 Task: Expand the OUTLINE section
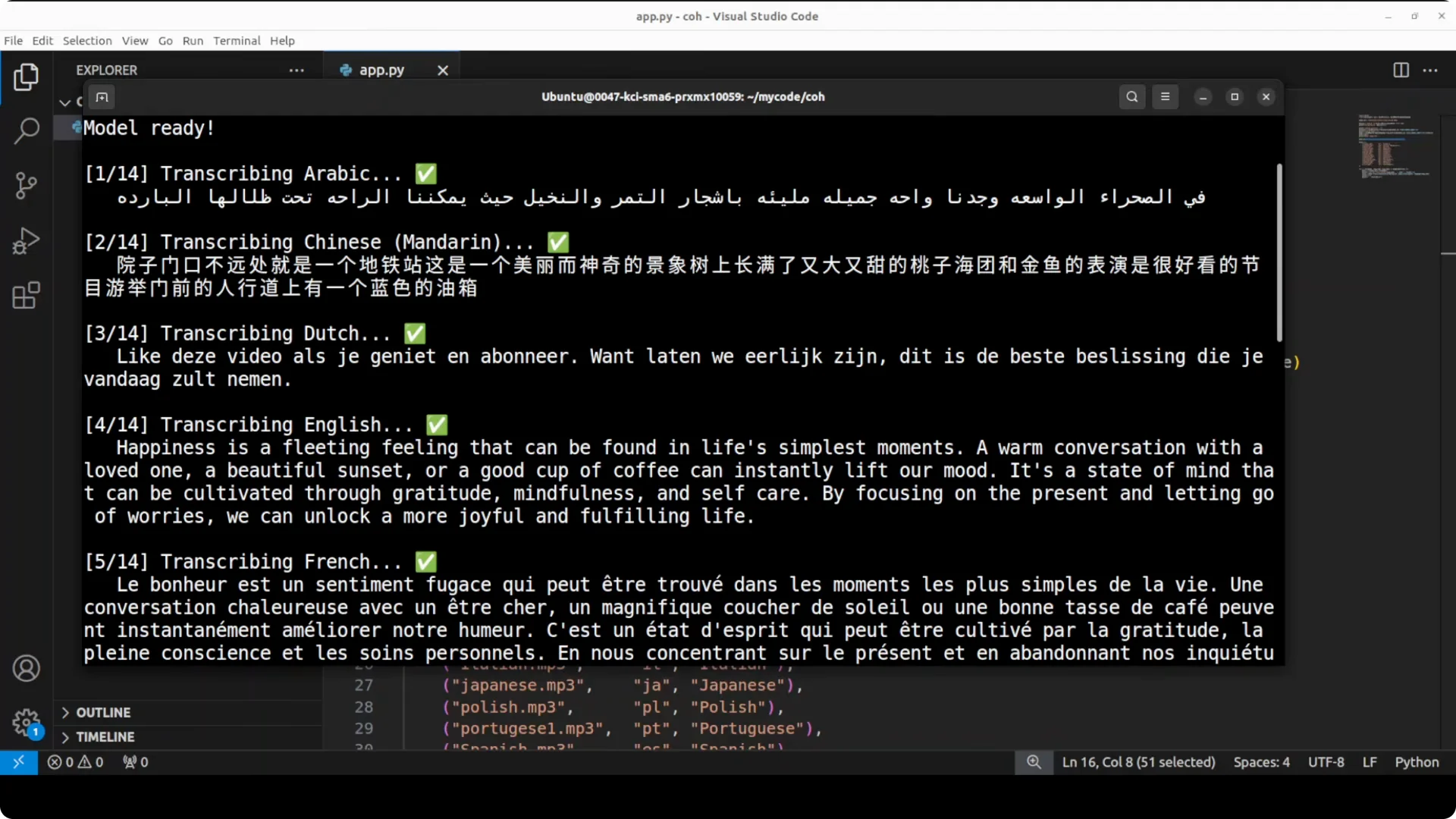pyautogui.click(x=190, y=713)
